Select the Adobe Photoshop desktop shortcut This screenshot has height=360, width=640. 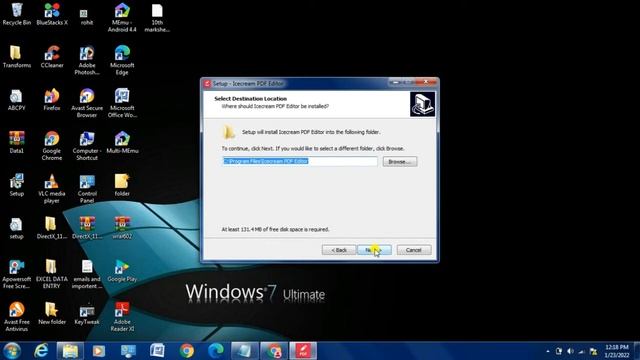pos(87,60)
